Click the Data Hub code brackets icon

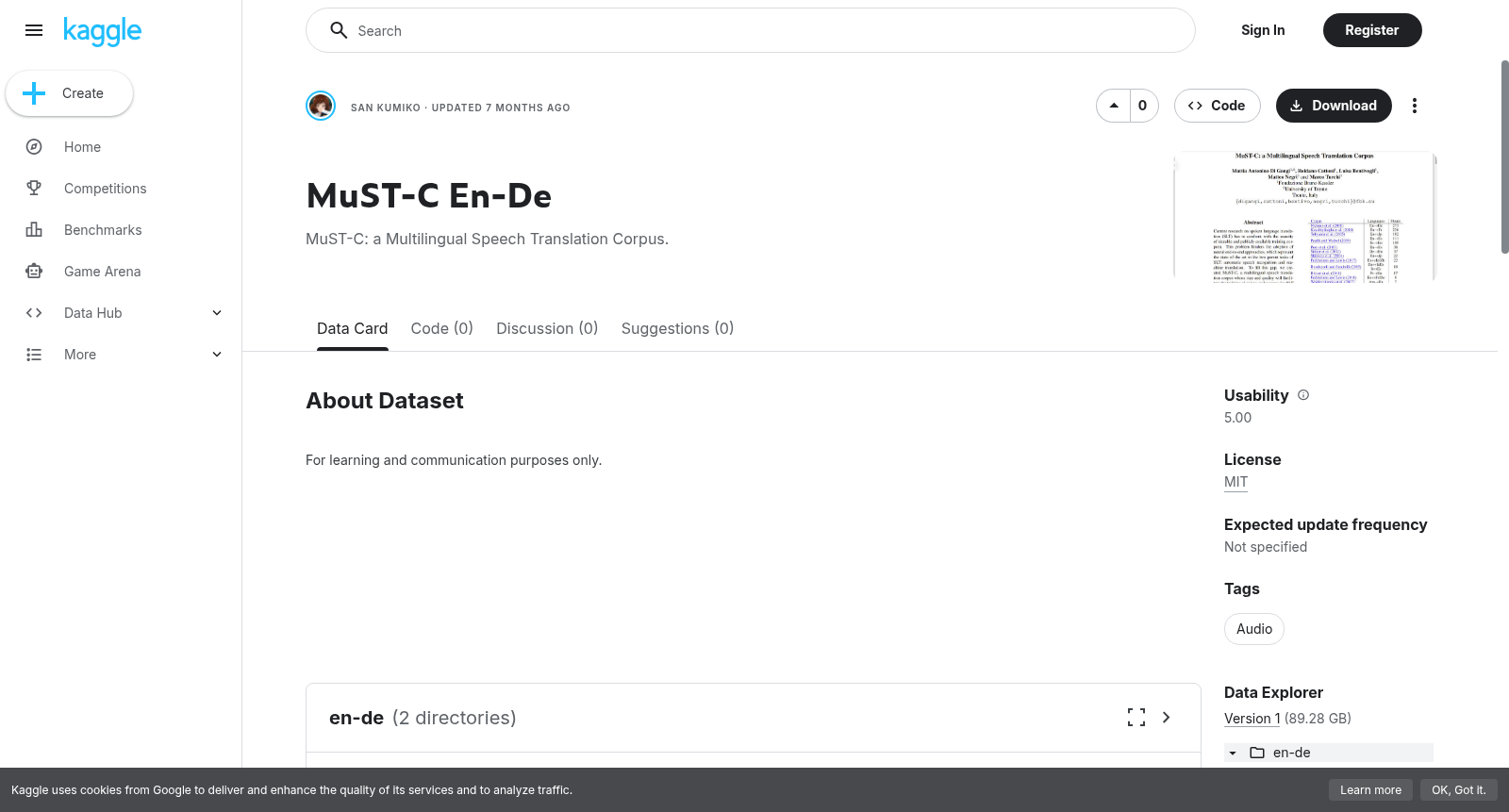pos(34,313)
